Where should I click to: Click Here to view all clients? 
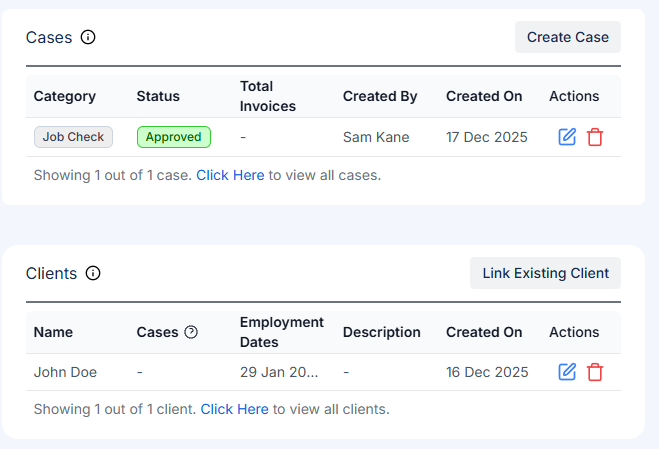[x=234, y=409]
